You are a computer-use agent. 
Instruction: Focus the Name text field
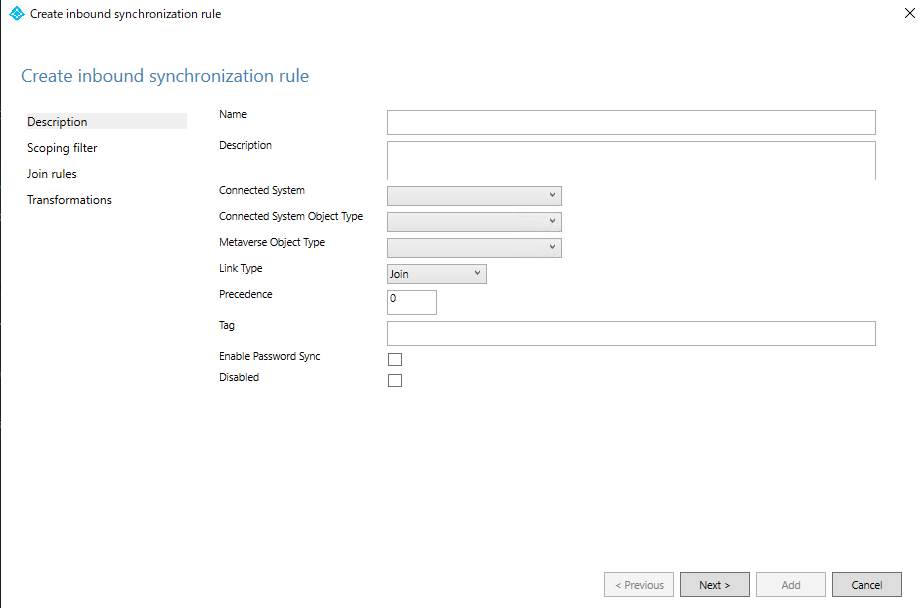point(631,122)
